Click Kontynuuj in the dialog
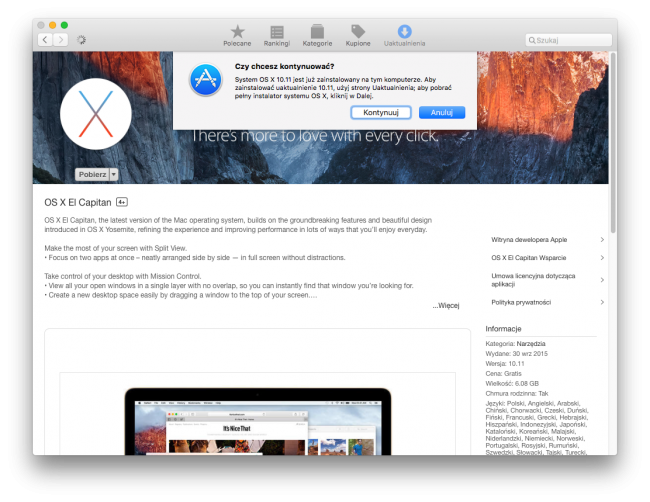 click(381, 112)
